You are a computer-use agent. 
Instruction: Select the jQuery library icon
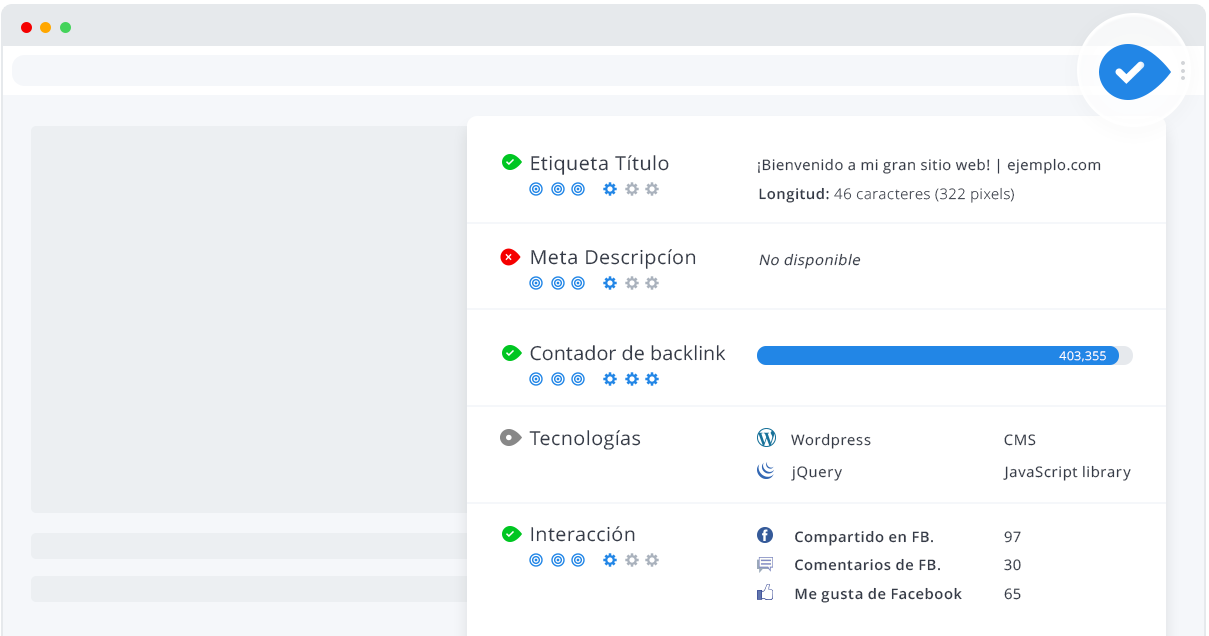point(766,471)
